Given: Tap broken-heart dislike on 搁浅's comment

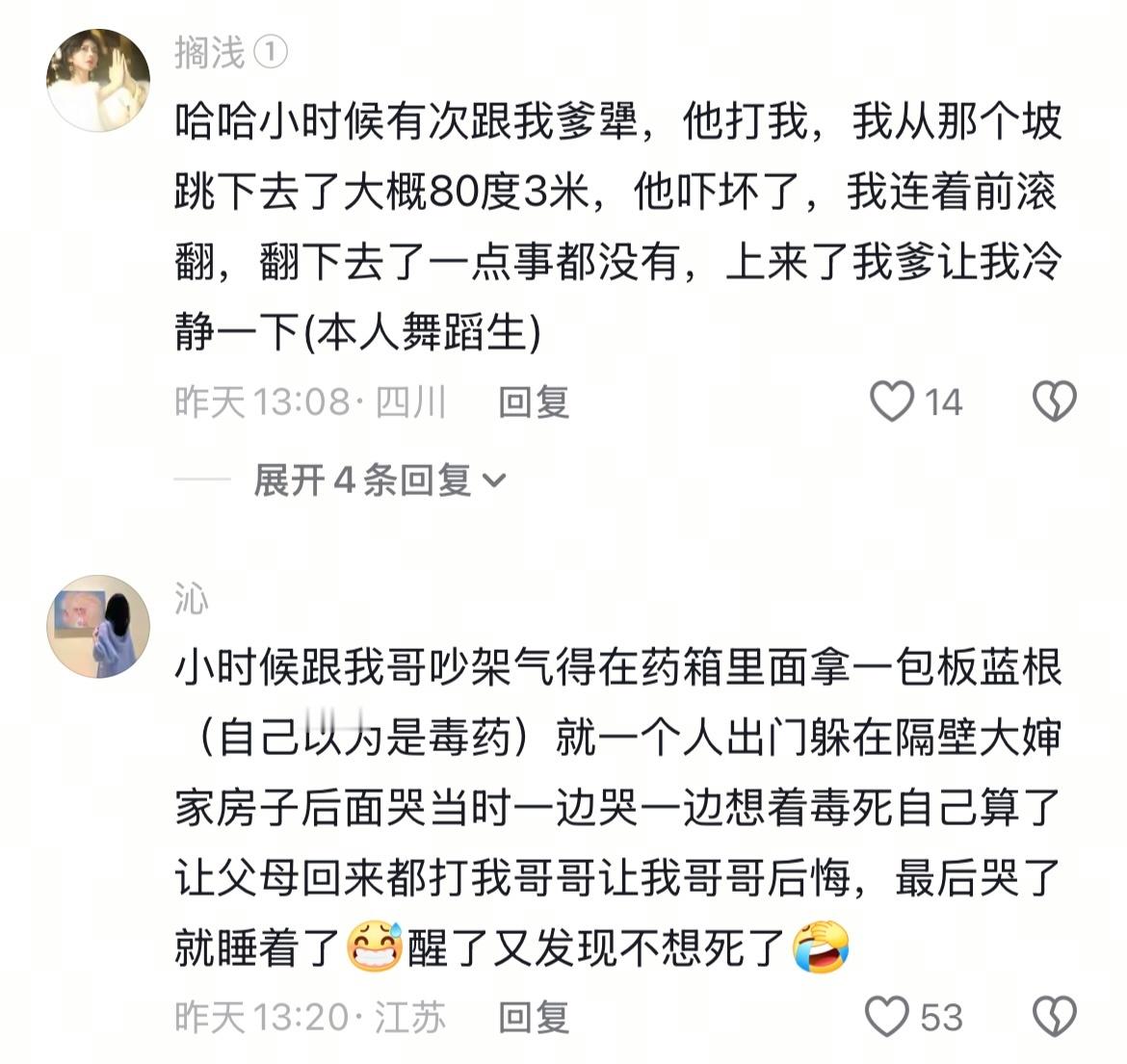Looking at the screenshot, I should [1055, 401].
